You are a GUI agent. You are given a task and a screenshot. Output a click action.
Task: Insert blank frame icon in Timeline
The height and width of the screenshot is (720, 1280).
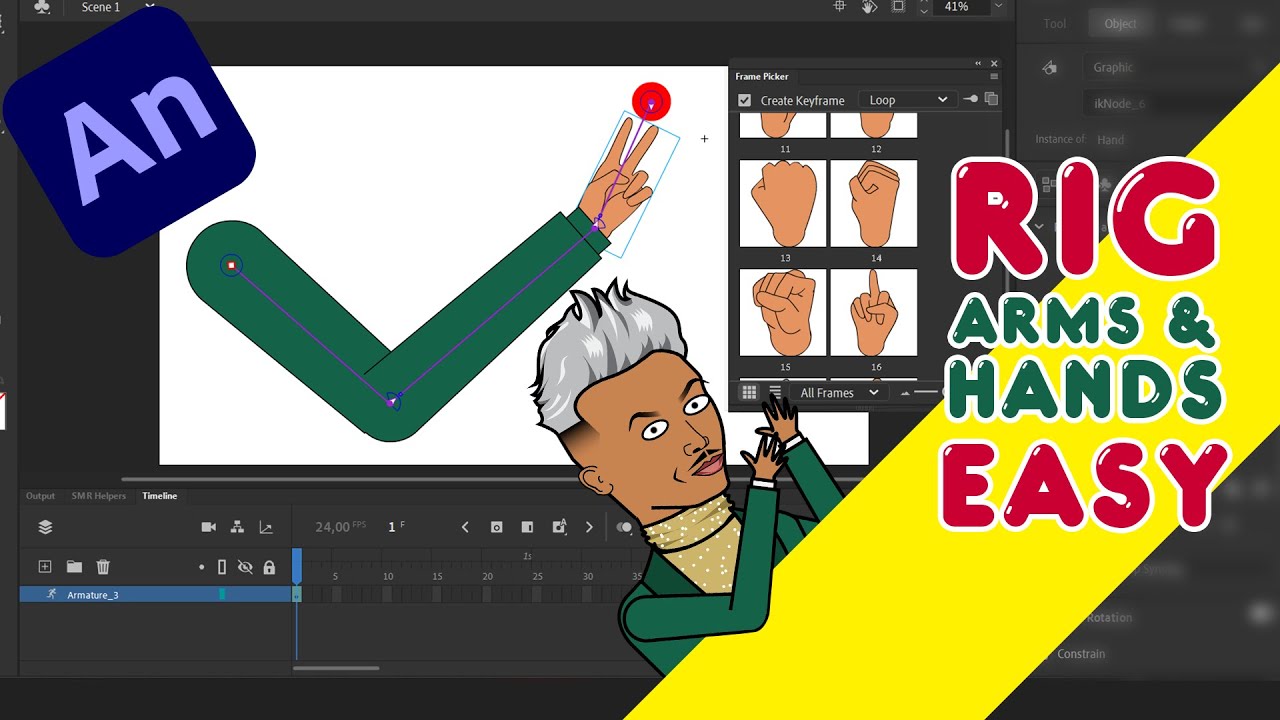click(528, 527)
